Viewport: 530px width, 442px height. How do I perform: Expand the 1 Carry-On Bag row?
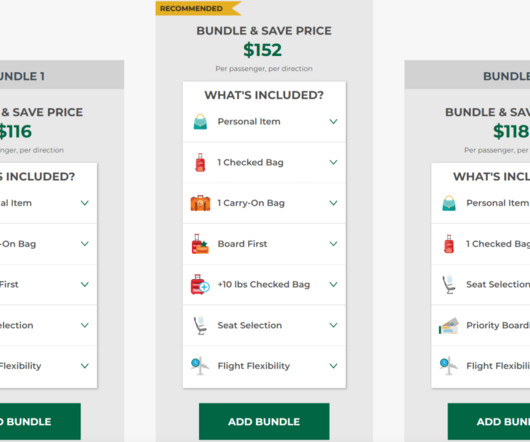[x=264, y=203]
